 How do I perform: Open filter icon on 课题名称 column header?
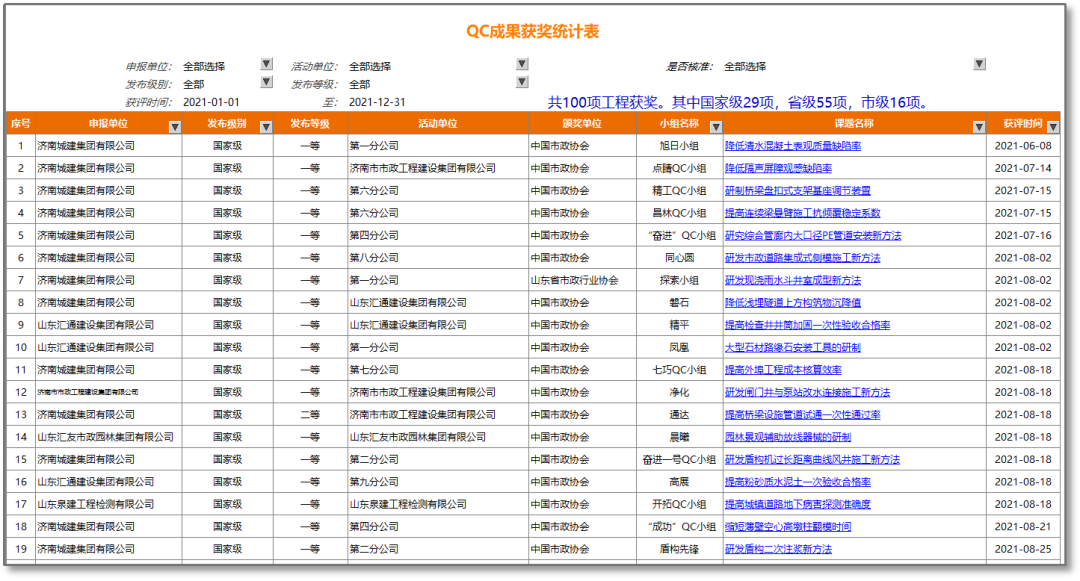pos(979,126)
